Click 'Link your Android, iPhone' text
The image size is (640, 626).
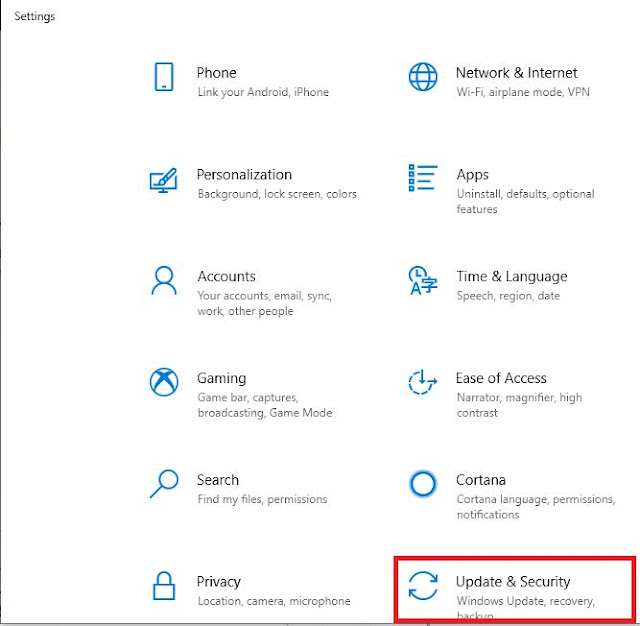pos(263,92)
